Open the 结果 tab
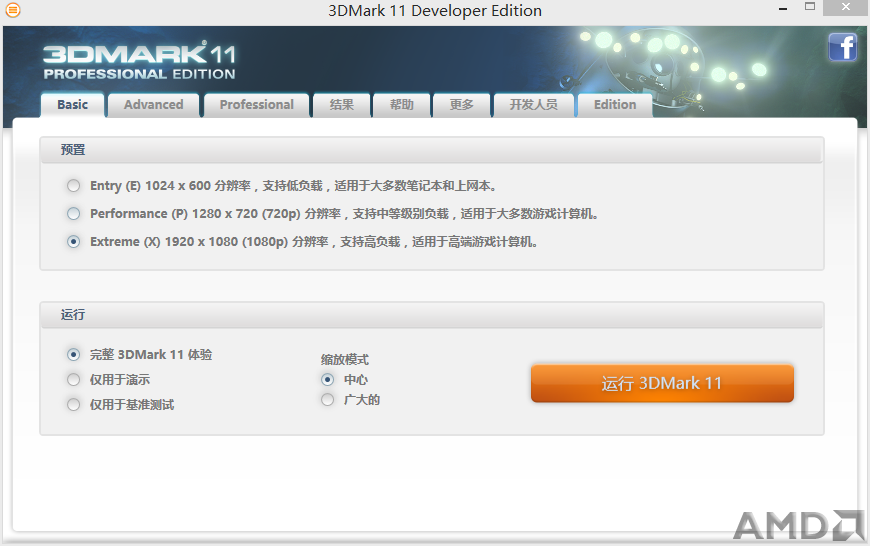 [341, 105]
